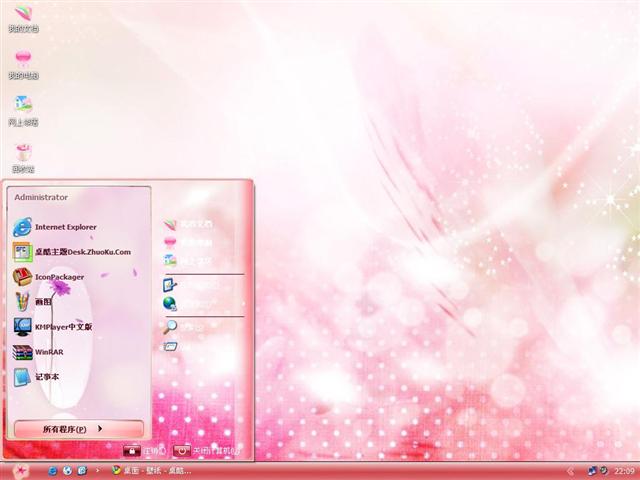
Task: Open the Network Places desktop icon
Action: coord(23,111)
